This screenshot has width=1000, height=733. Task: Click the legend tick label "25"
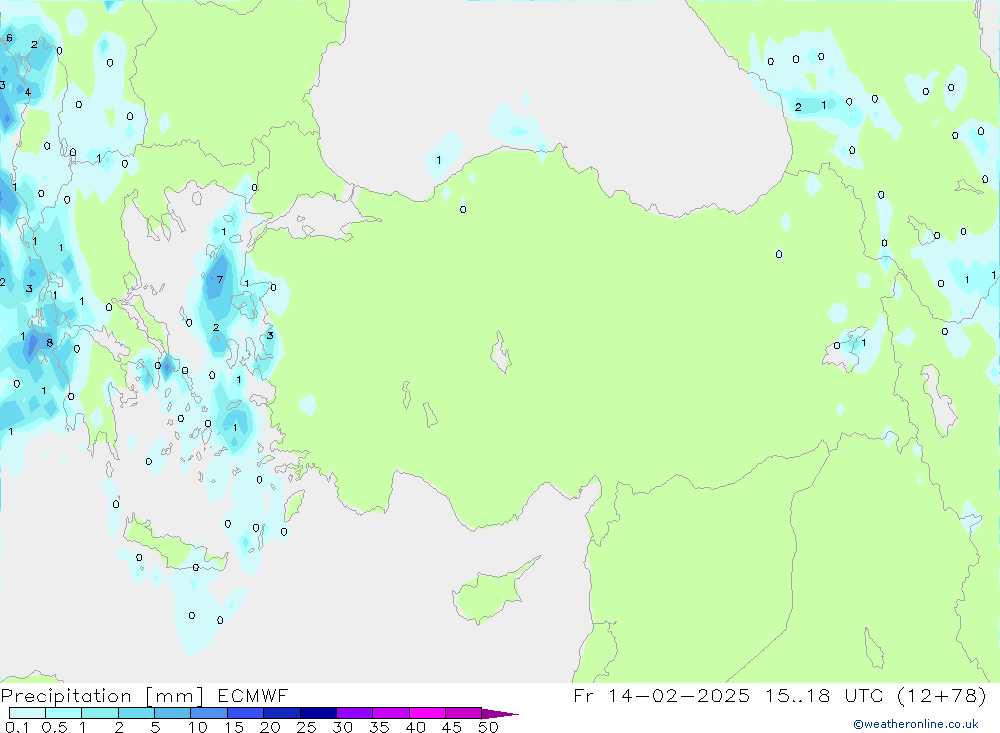click(x=306, y=727)
